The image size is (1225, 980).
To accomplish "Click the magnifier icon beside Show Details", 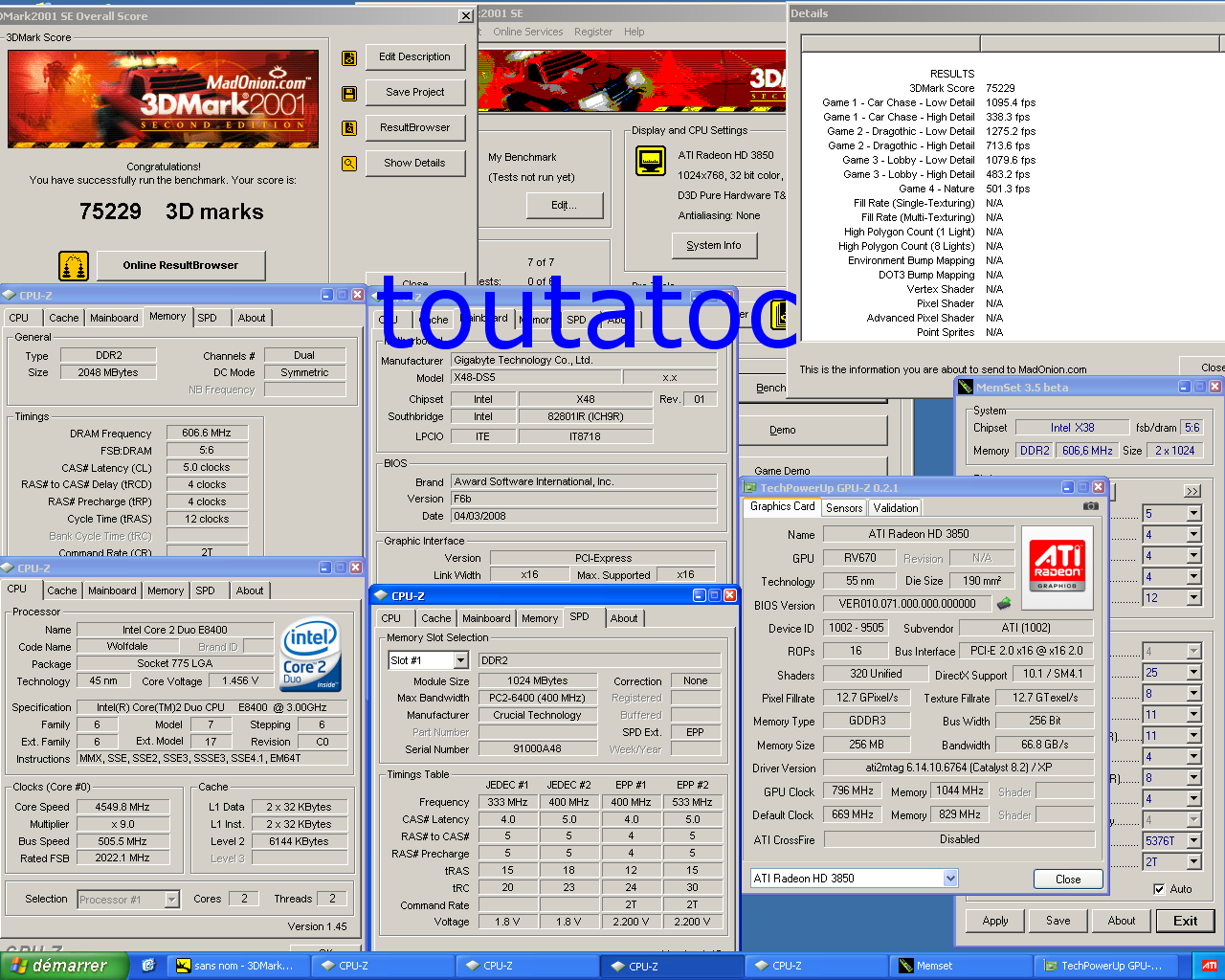I will coord(349,164).
